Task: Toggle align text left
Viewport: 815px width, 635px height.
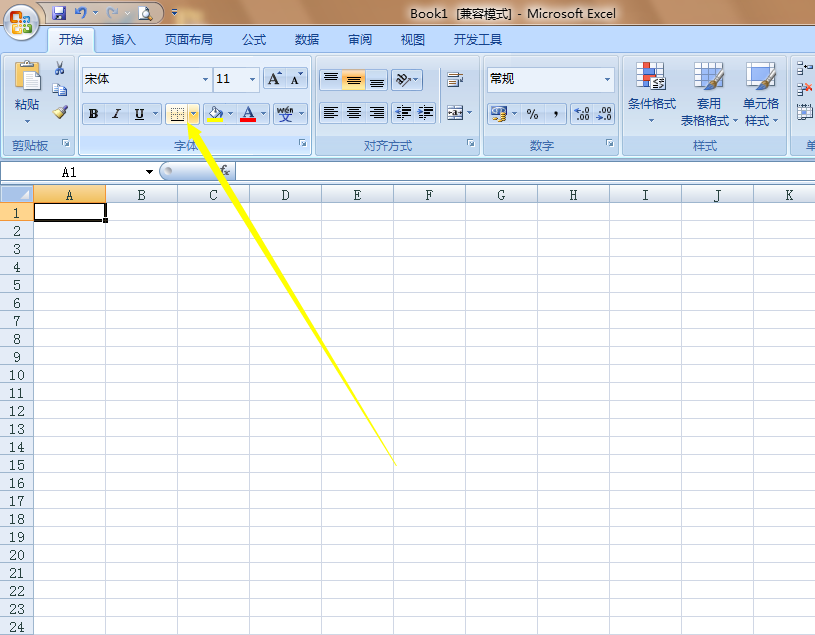Action: click(331, 113)
